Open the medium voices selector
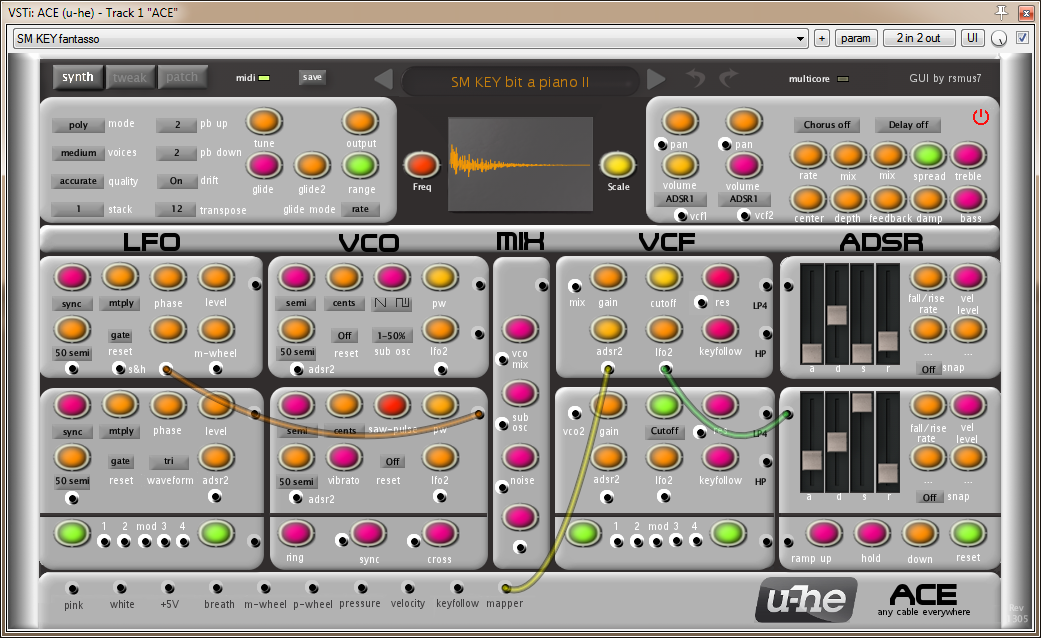The width and height of the screenshot is (1041, 638). [x=78, y=153]
